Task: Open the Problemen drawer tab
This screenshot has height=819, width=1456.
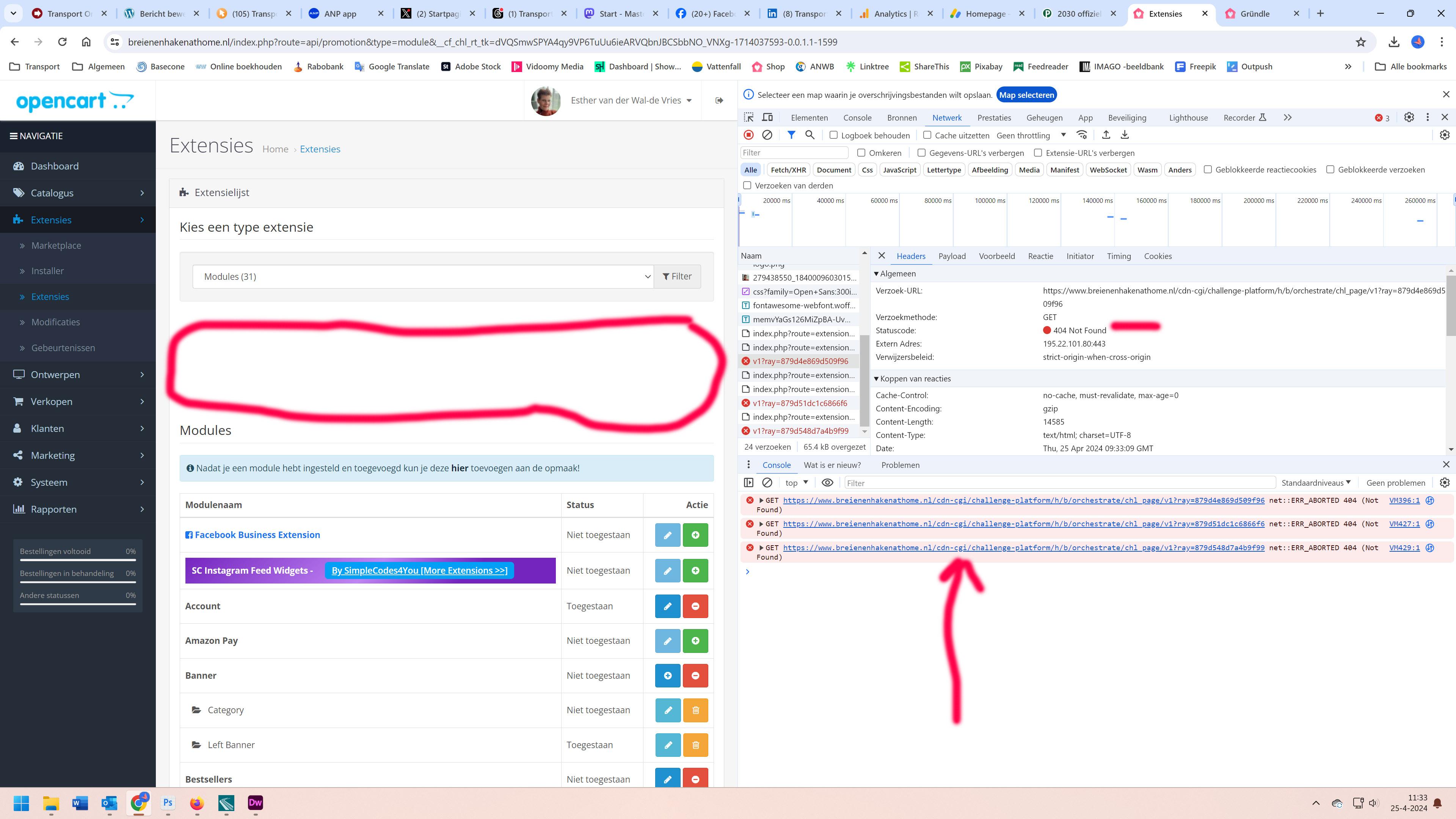Action: (901, 465)
